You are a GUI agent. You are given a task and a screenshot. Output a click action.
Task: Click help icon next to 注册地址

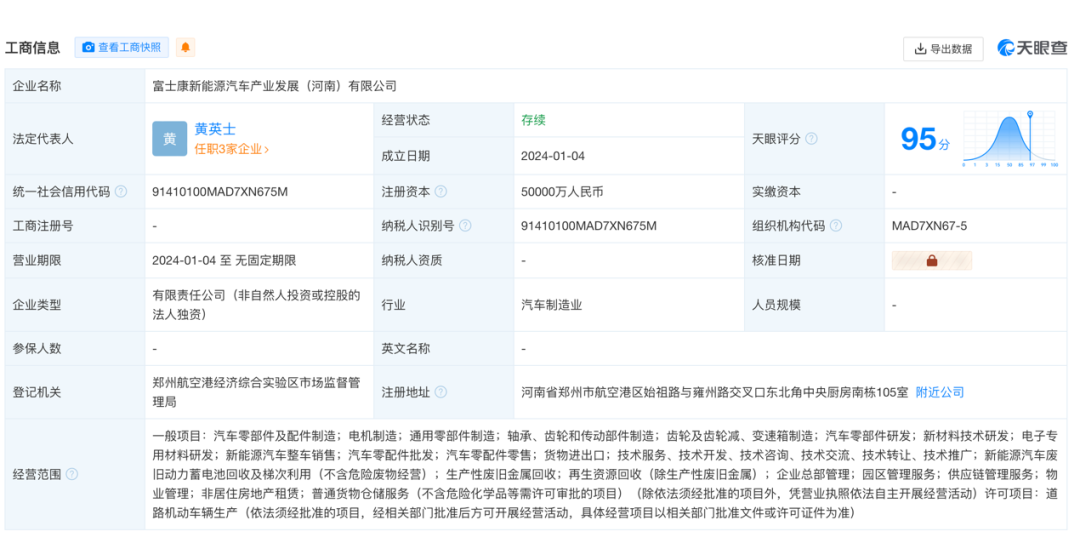(x=441, y=392)
